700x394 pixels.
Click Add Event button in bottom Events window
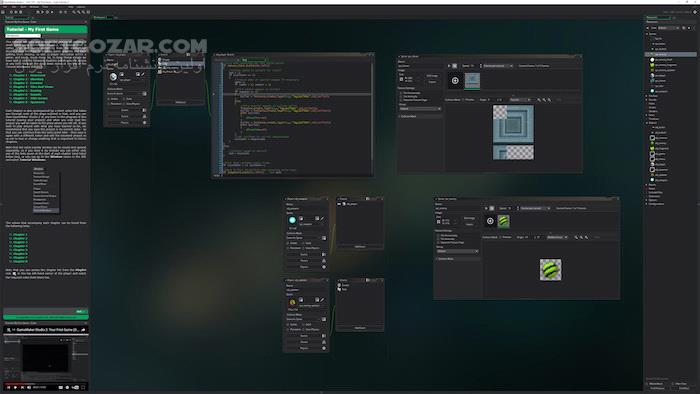360,328
